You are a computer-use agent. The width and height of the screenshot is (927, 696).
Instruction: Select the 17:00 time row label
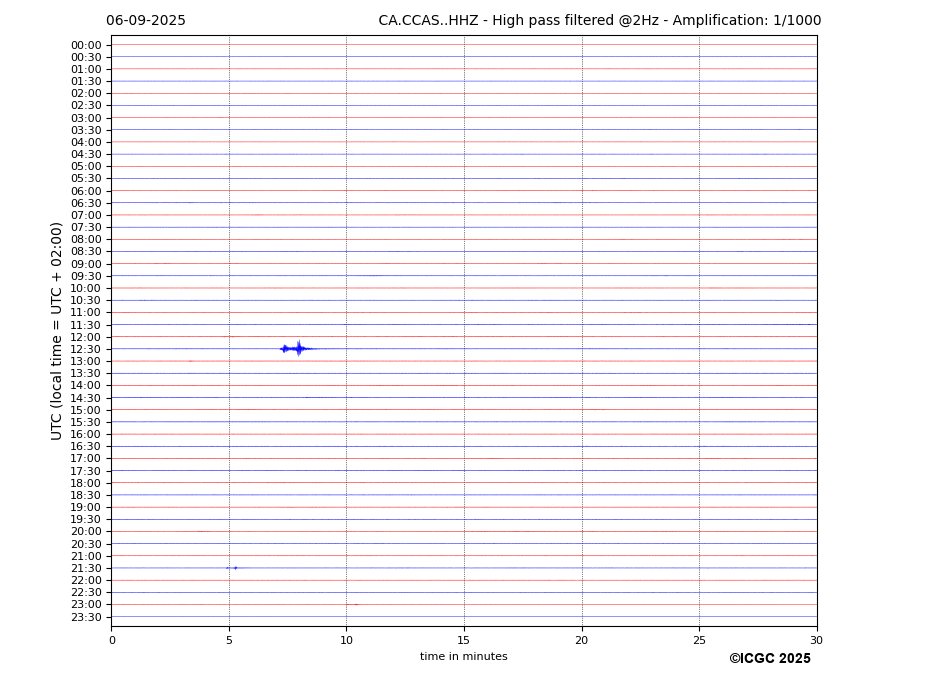coord(86,459)
